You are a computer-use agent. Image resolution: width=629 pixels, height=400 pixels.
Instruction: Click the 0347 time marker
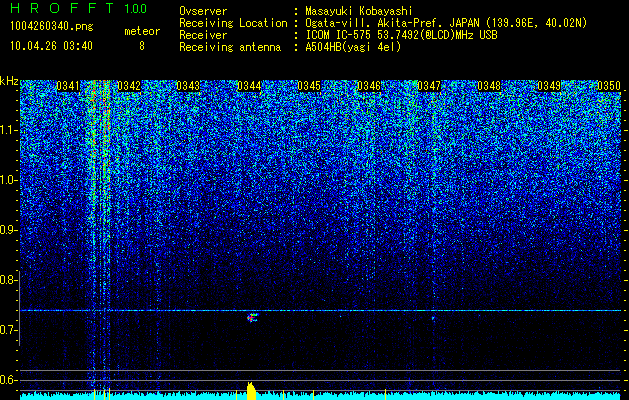click(x=429, y=86)
